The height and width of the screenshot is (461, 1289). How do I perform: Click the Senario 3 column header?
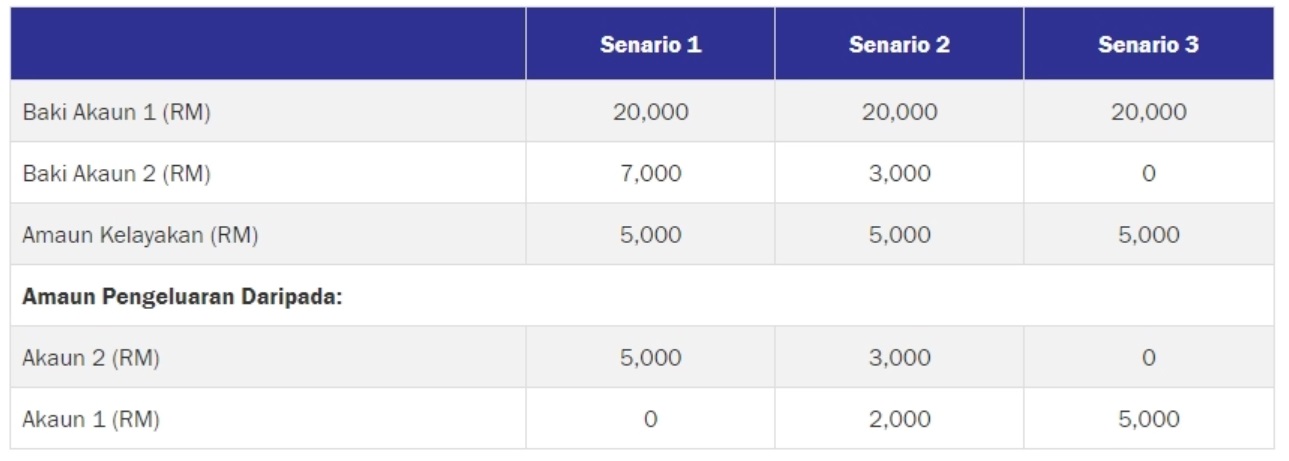click(x=1148, y=45)
